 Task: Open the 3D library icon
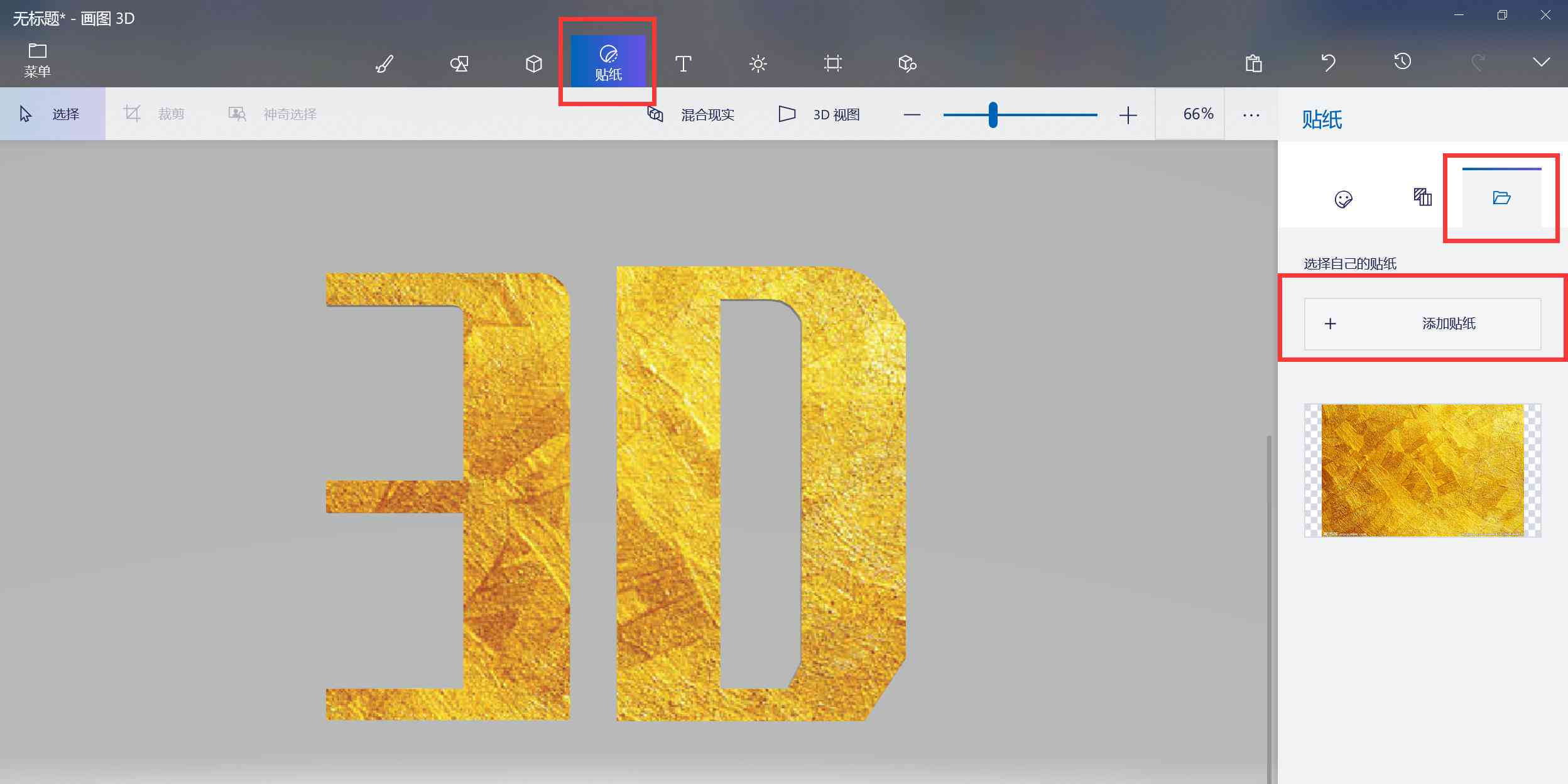point(907,63)
